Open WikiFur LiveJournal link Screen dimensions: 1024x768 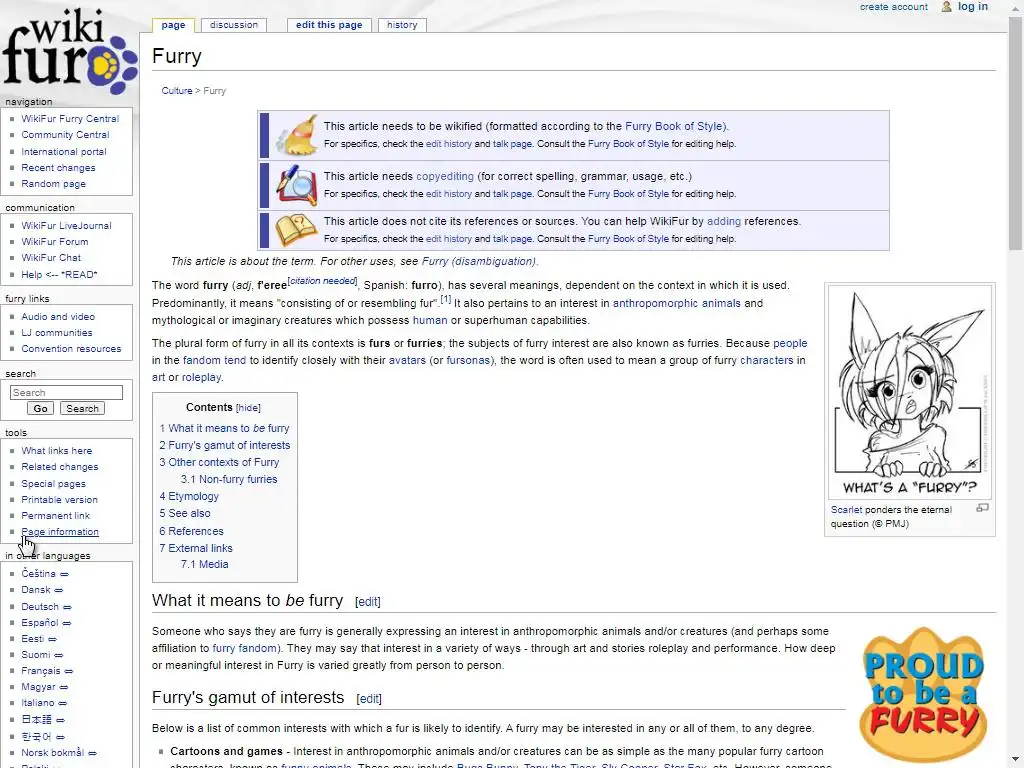66,225
